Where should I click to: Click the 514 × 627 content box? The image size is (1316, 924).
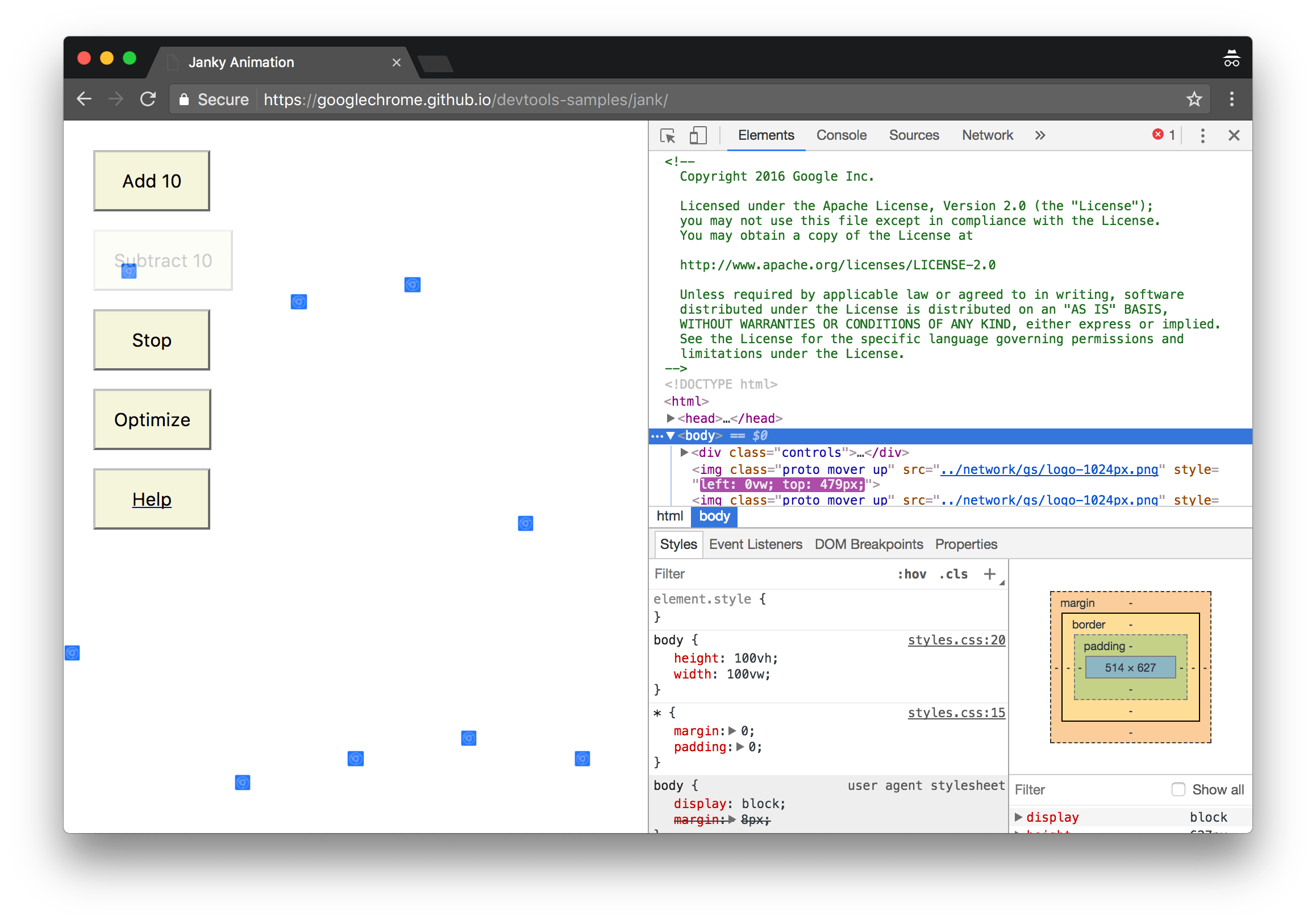pyautogui.click(x=1130, y=668)
